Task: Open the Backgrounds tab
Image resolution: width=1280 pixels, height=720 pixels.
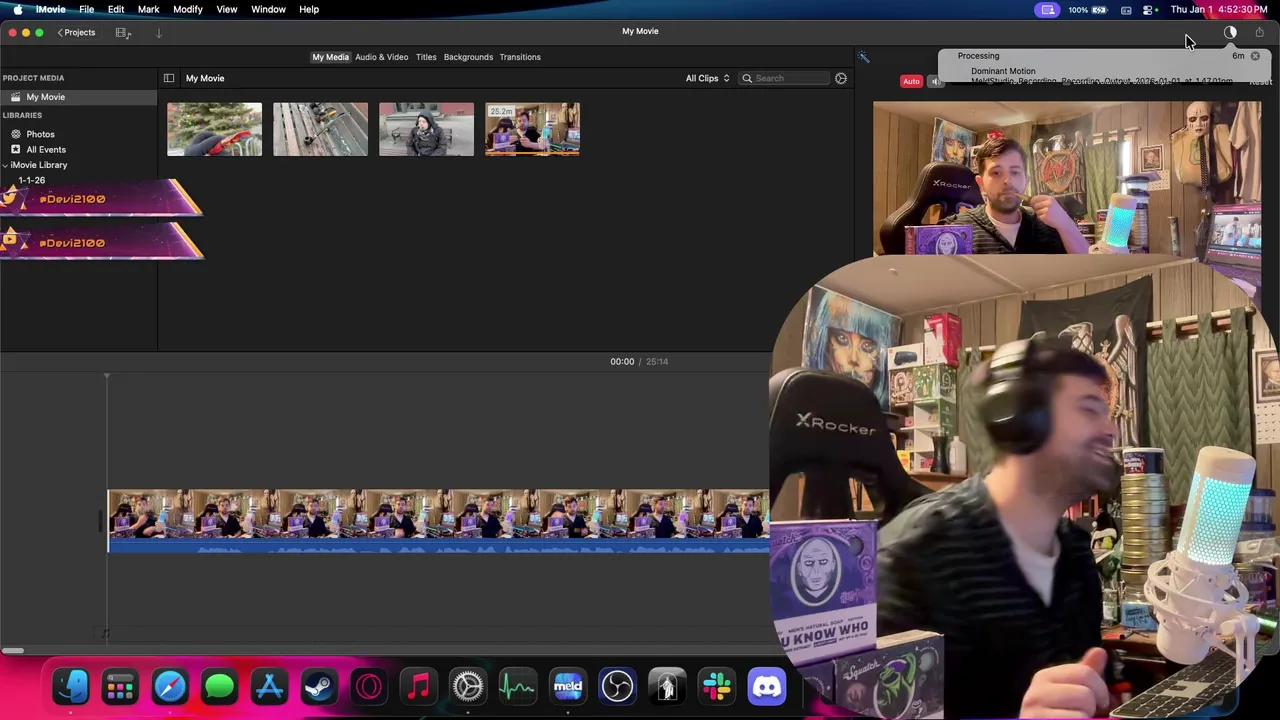Action: [x=468, y=57]
